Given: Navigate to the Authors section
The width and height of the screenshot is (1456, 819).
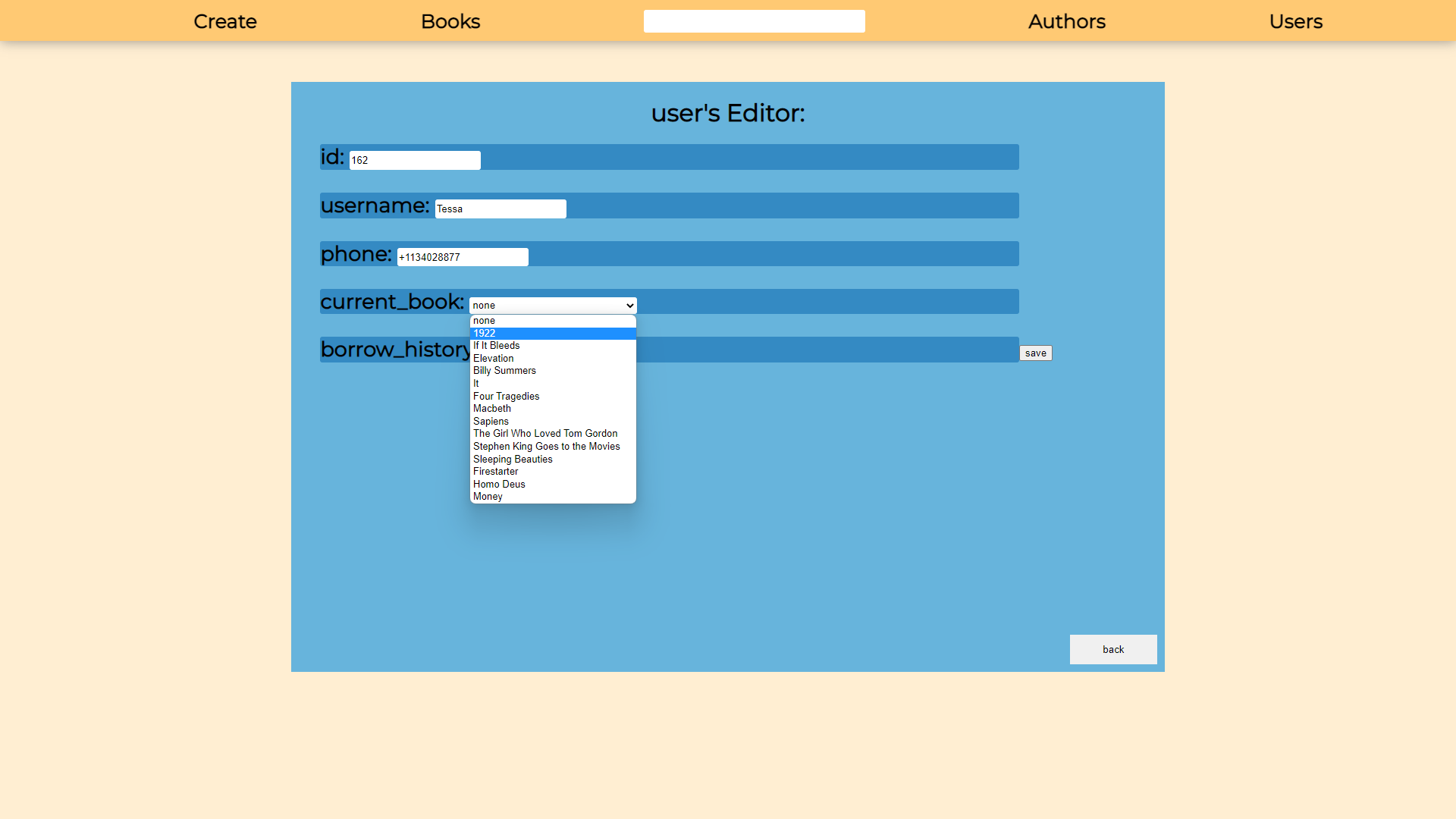Looking at the screenshot, I should click(x=1066, y=21).
